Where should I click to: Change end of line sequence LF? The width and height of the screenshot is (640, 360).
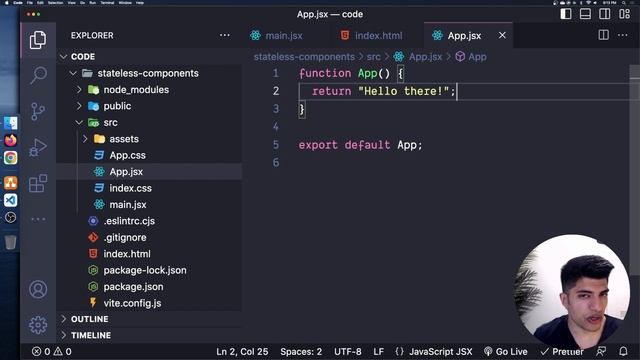coord(378,351)
